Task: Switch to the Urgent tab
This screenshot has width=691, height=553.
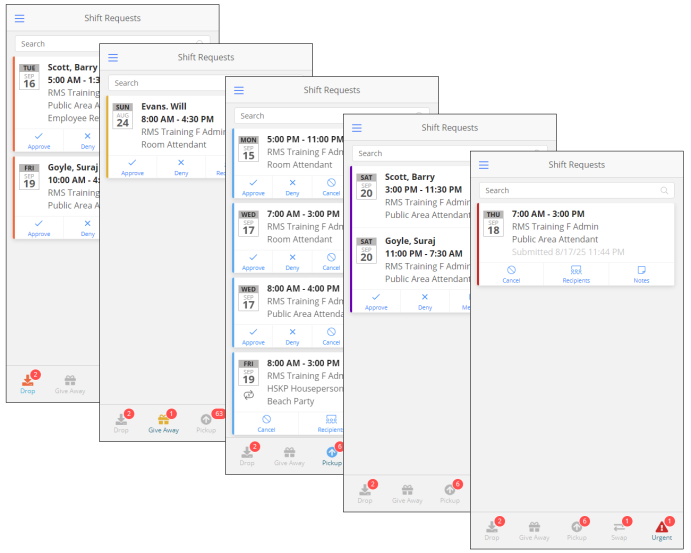Action: 661,528
